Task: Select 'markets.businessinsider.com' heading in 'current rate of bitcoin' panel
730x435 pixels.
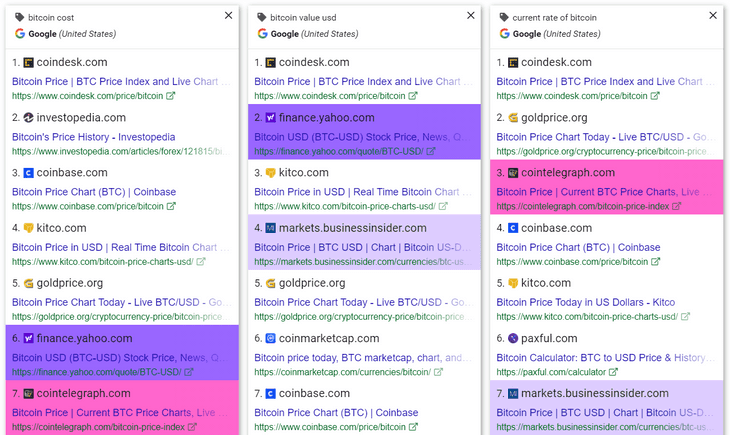Action: tap(595, 393)
